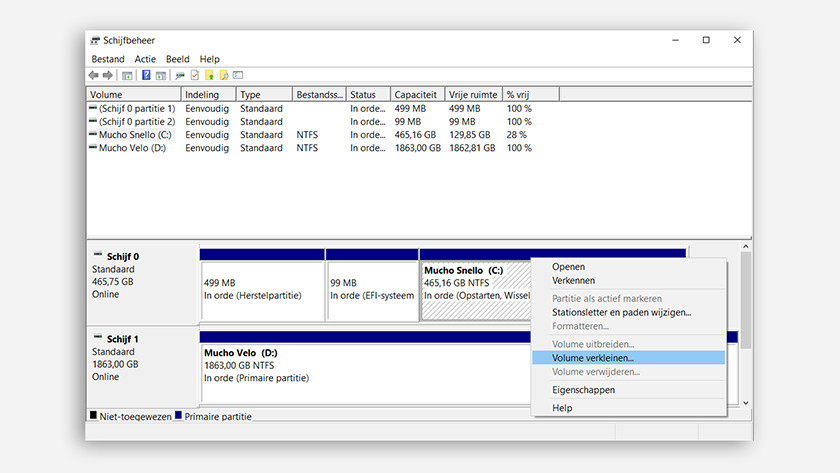This screenshot has height=473, width=840.
Task: Click the Forward arrow toolbar icon
Action: pos(108,75)
